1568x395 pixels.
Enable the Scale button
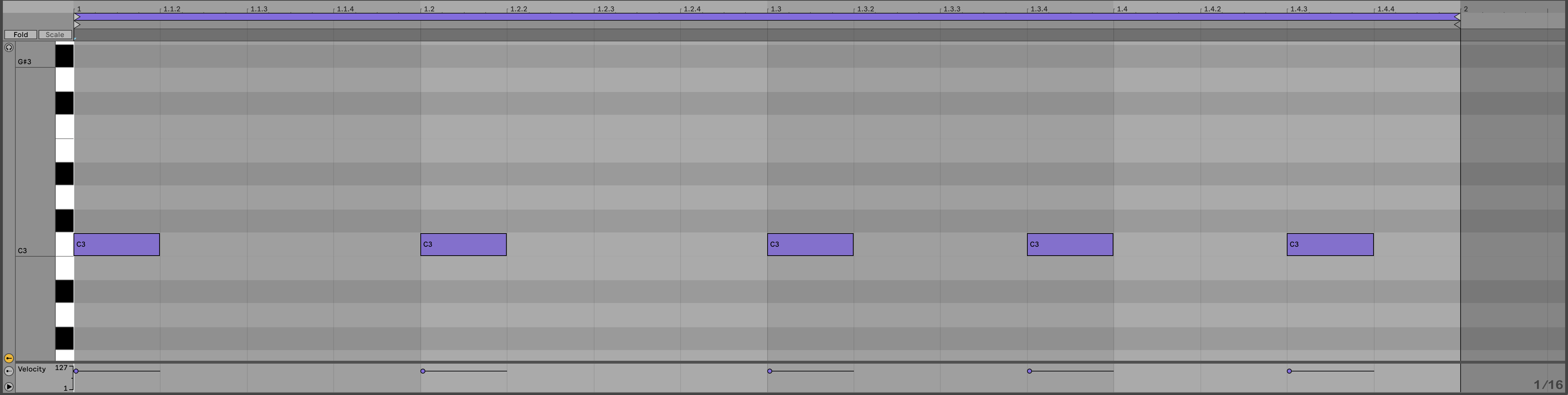pyautogui.click(x=55, y=35)
